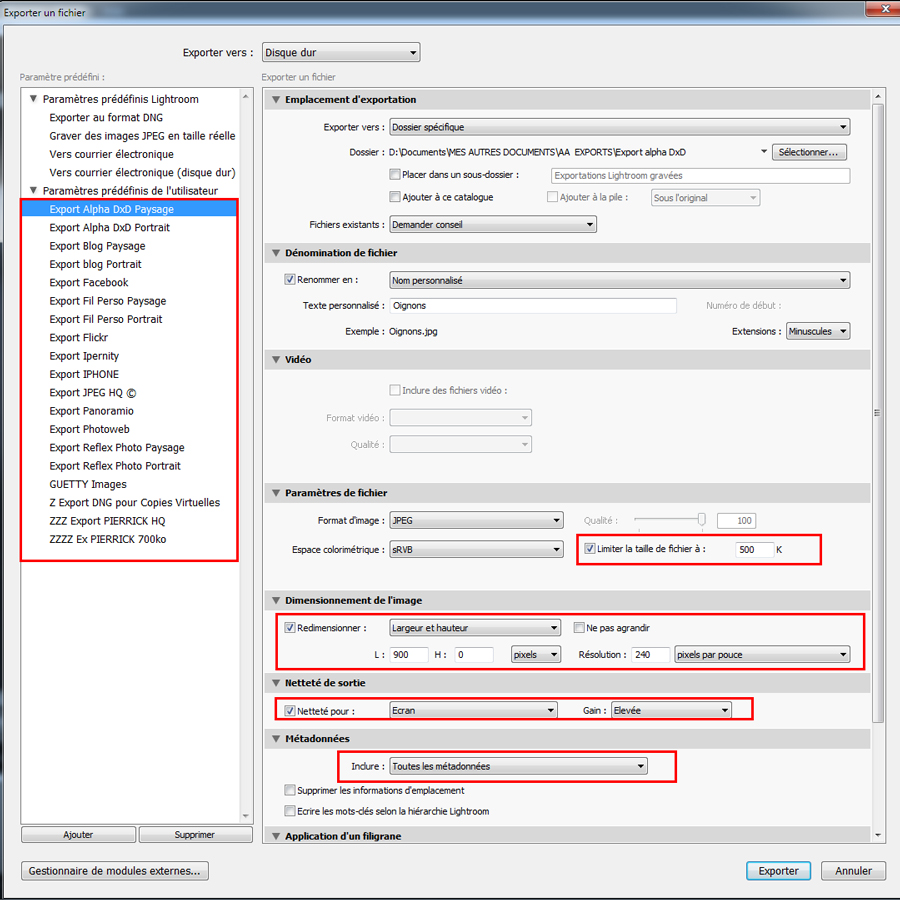Viewport: 900px width, 900px height.
Task: Collapse the Dénomination de fichier section triangle
Action: (x=275, y=253)
